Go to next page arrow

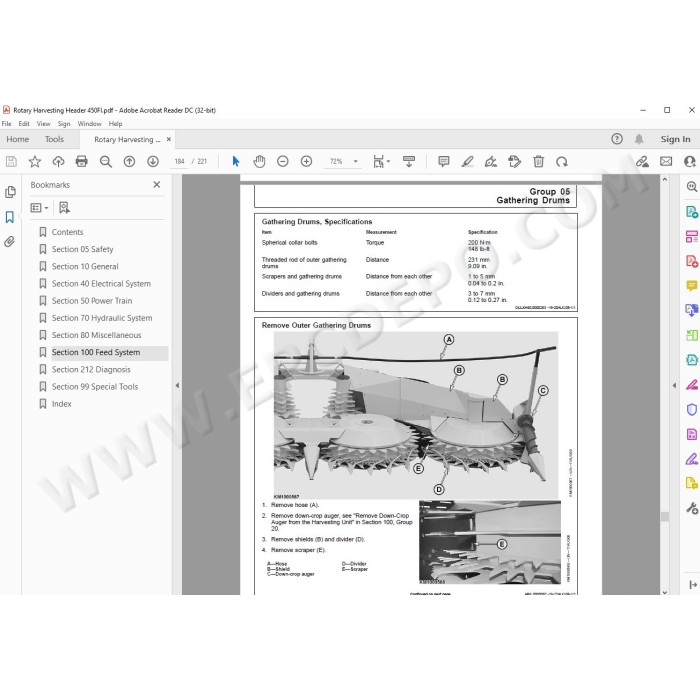pos(153,162)
